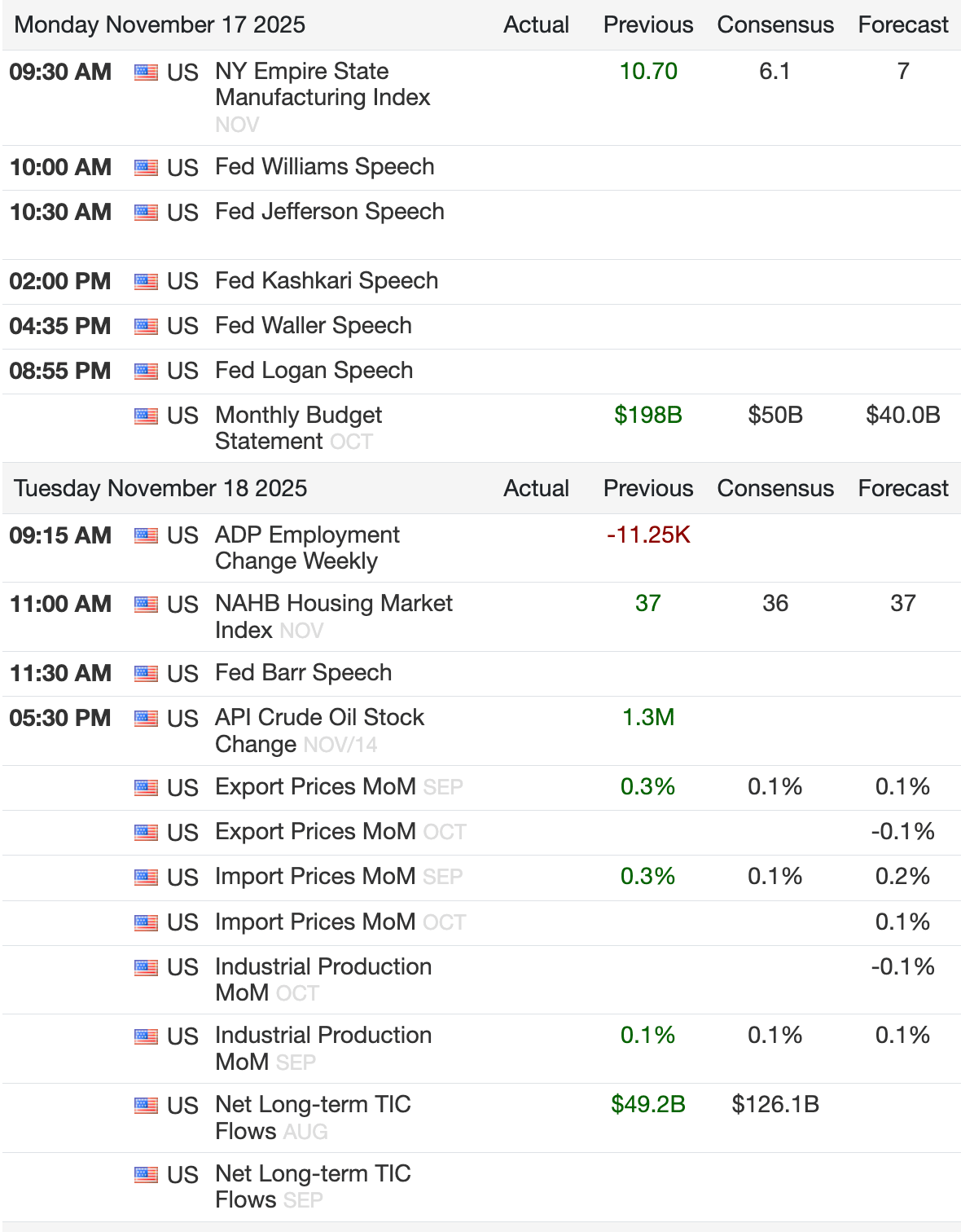Click the $198B previous value for Monthly Budget
This screenshot has width=961, height=1232.
(x=648, y=416)
